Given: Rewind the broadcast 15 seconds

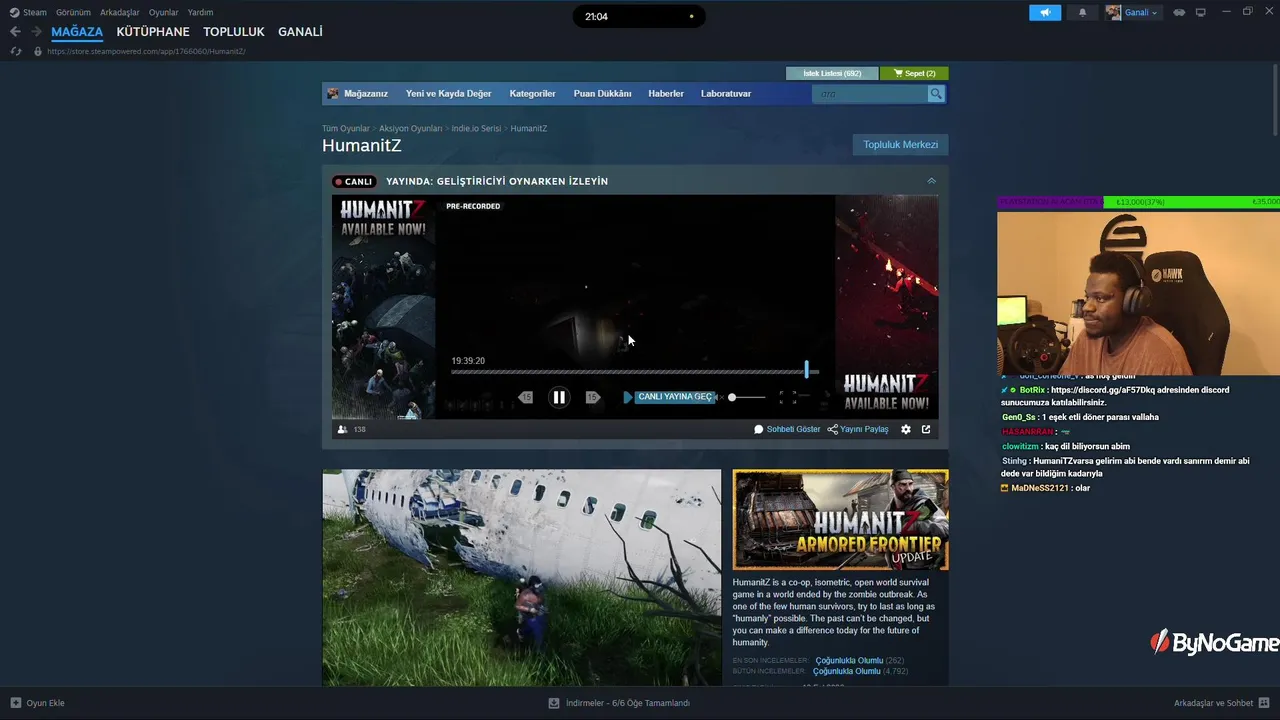Looking at the screenshot, I should [x=526, y=397].
